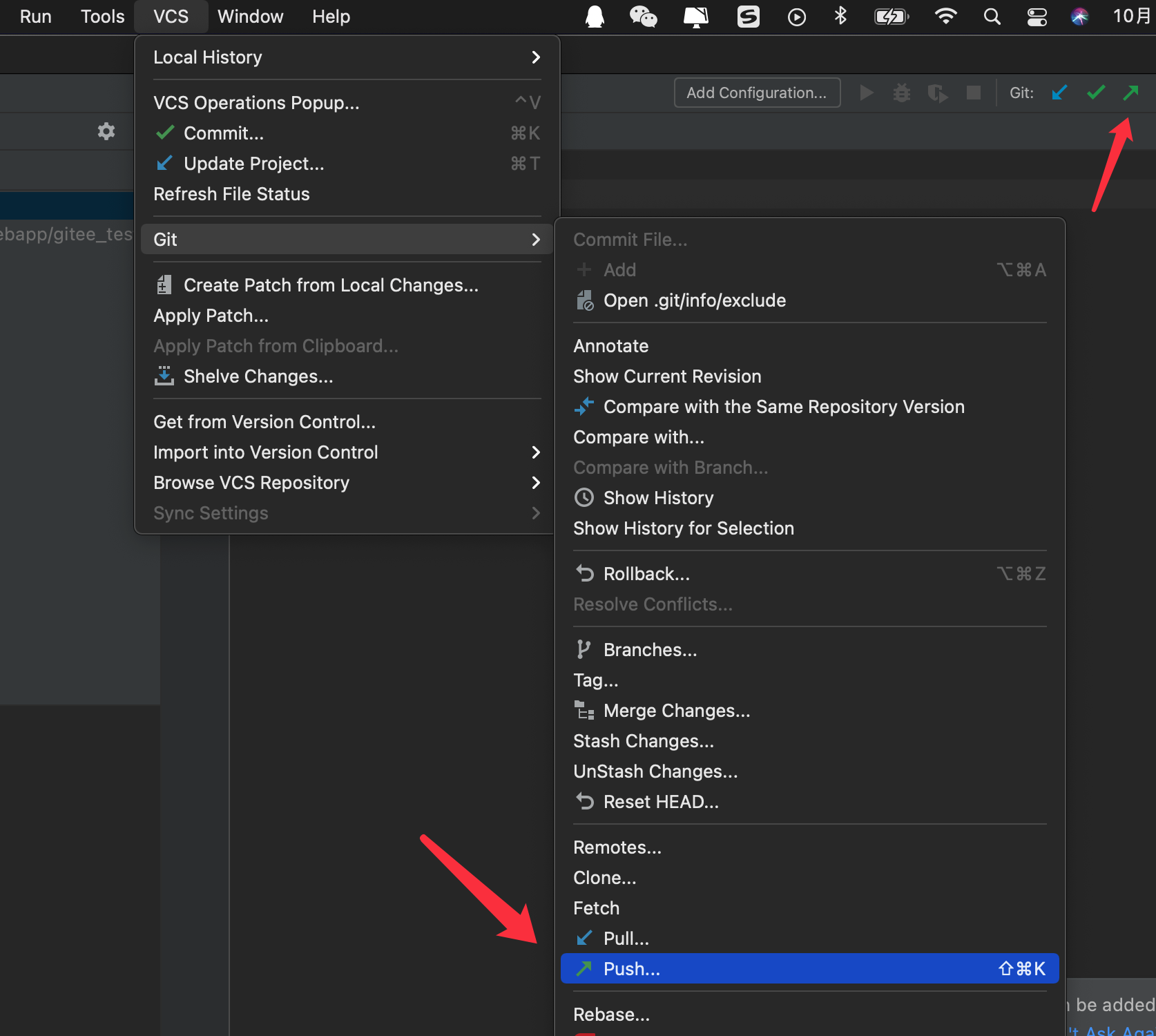This screenshot has width=1156, height=1036.
Task: Click the Git commit green checkmark in toolbar
Action: (x=1096, y=93)
